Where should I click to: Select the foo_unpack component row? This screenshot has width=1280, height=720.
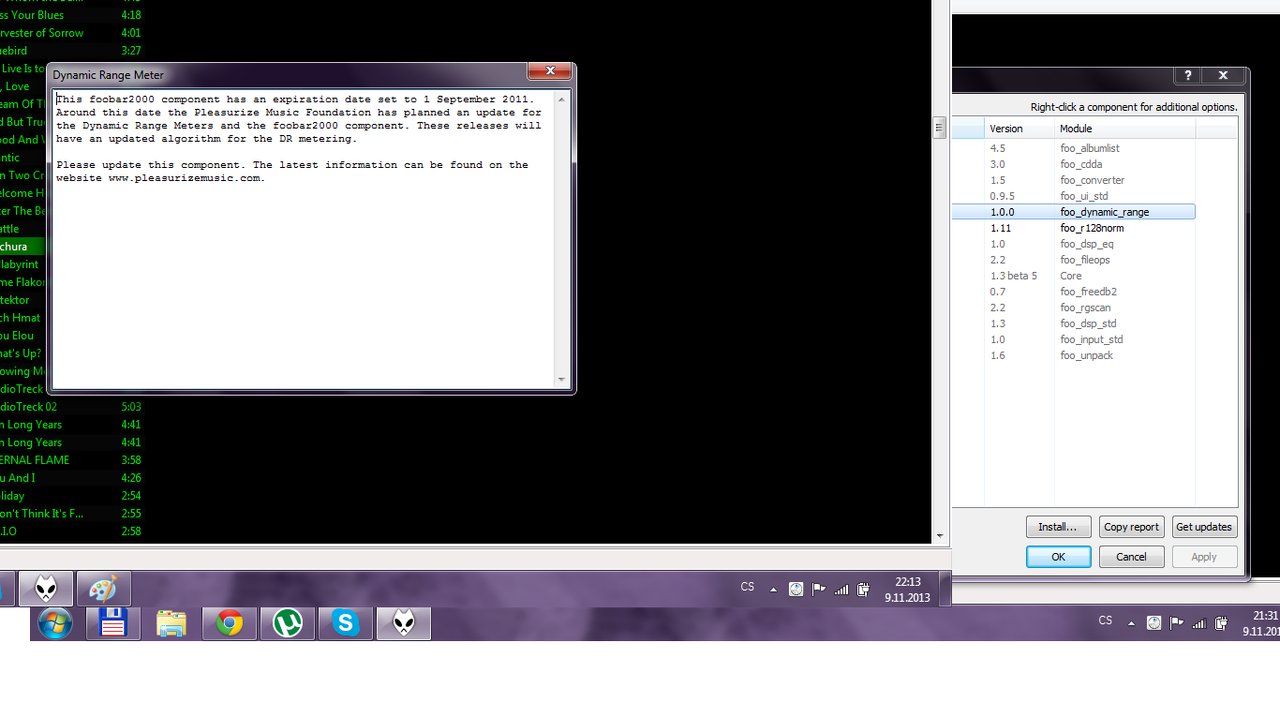[1073, 355]
